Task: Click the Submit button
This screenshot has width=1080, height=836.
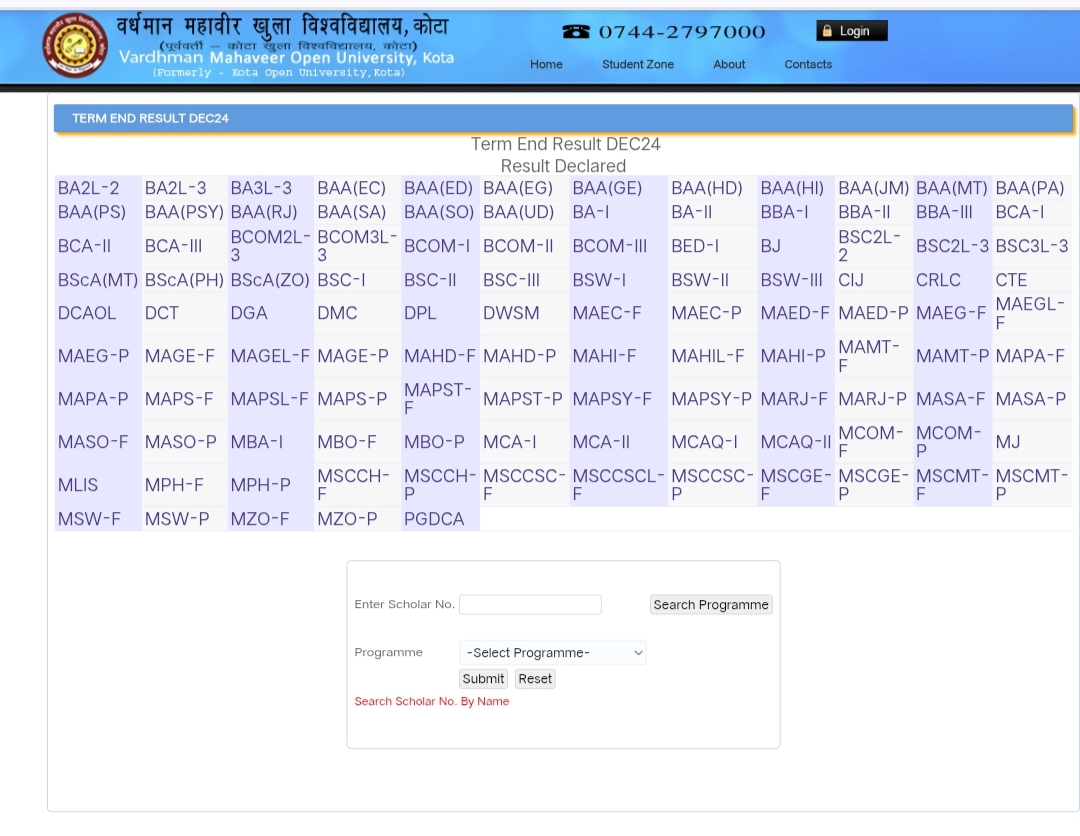Action: coord(483,679)
